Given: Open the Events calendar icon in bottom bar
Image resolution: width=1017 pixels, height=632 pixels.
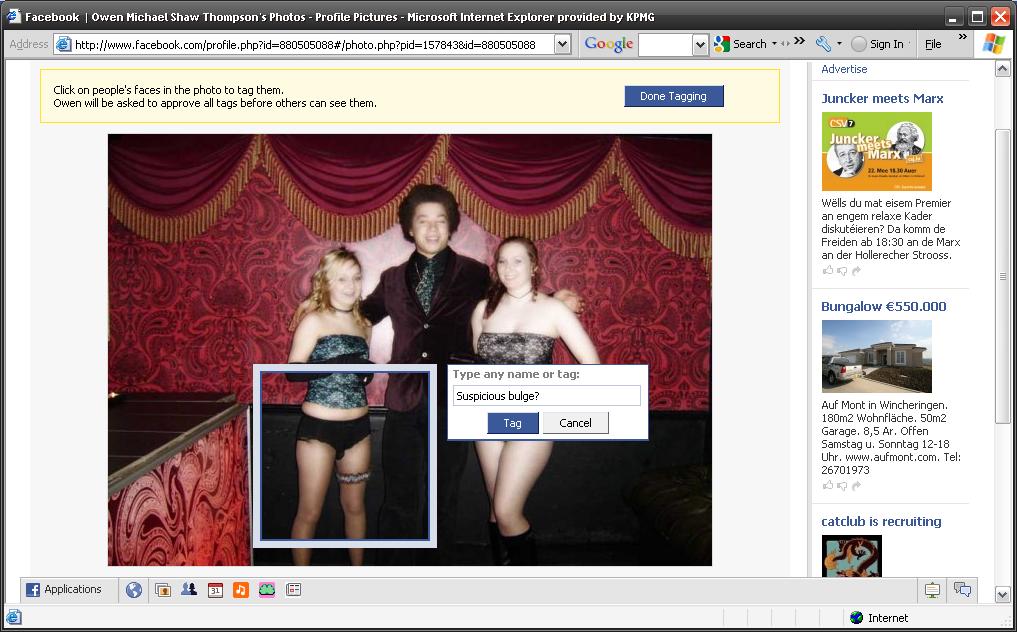Looking at the screenshot, I should [215, 590].
